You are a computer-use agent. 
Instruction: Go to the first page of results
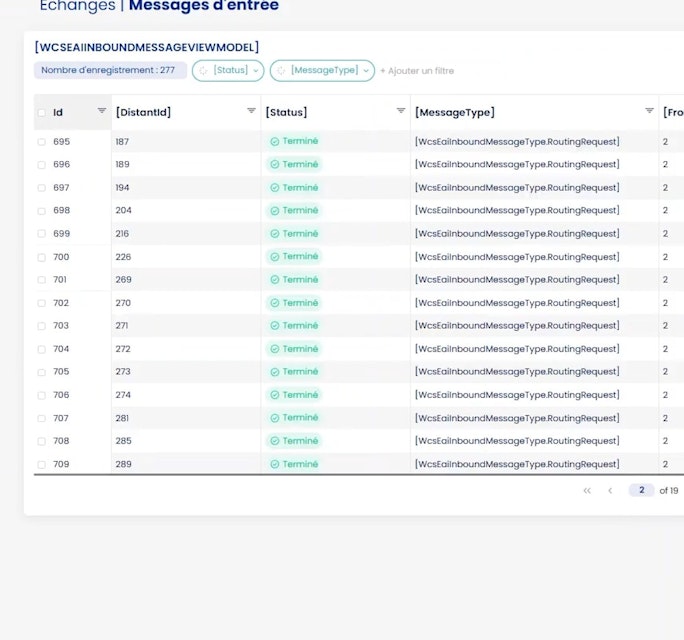pos(587,491)
